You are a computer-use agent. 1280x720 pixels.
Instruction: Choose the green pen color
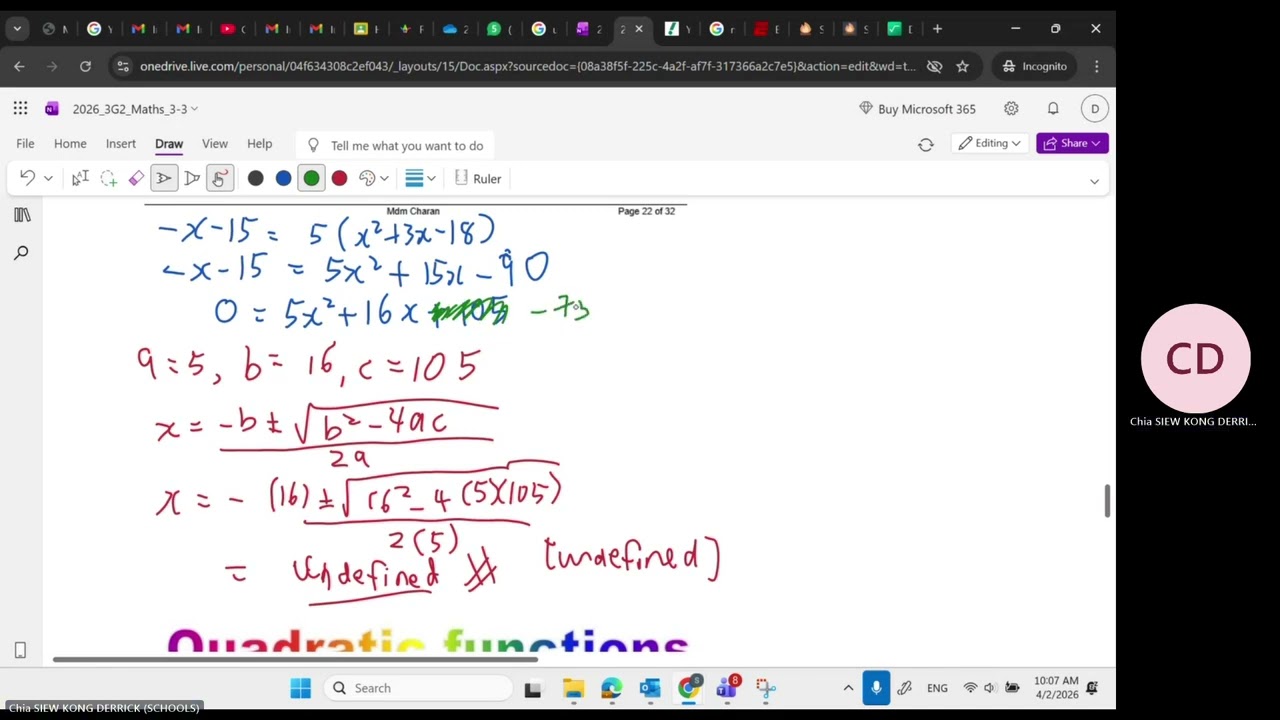(312, 178)
